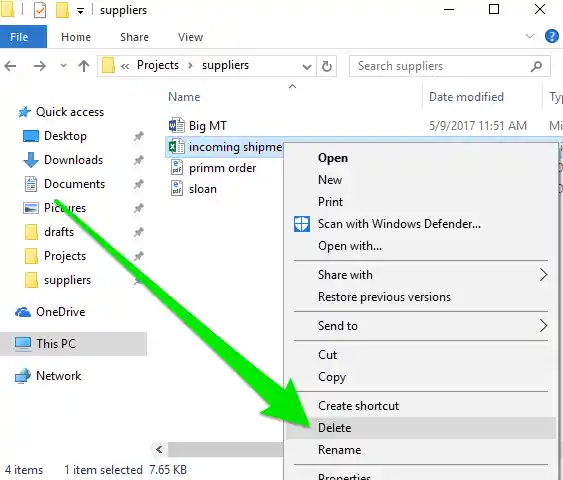Click the Downloads pin icon
Screen dimensions: 563x480
(139, 160)
